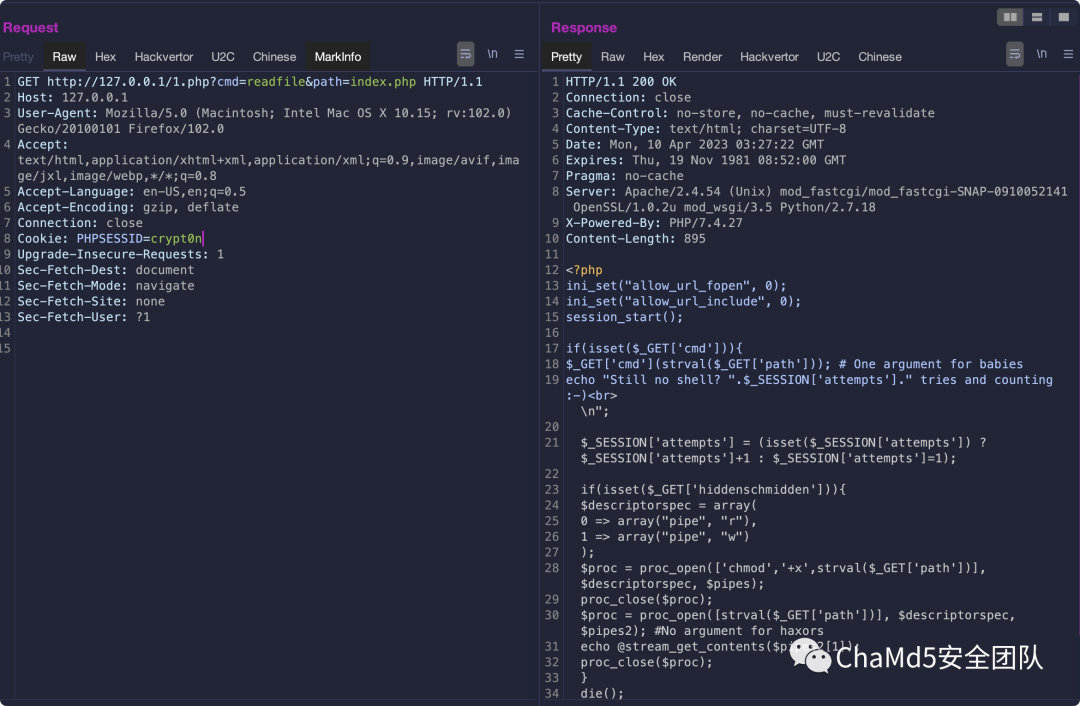Select the Pretty tab in Request panel
Viewport: 1080px width, 706px height.
tap(18, 57)
